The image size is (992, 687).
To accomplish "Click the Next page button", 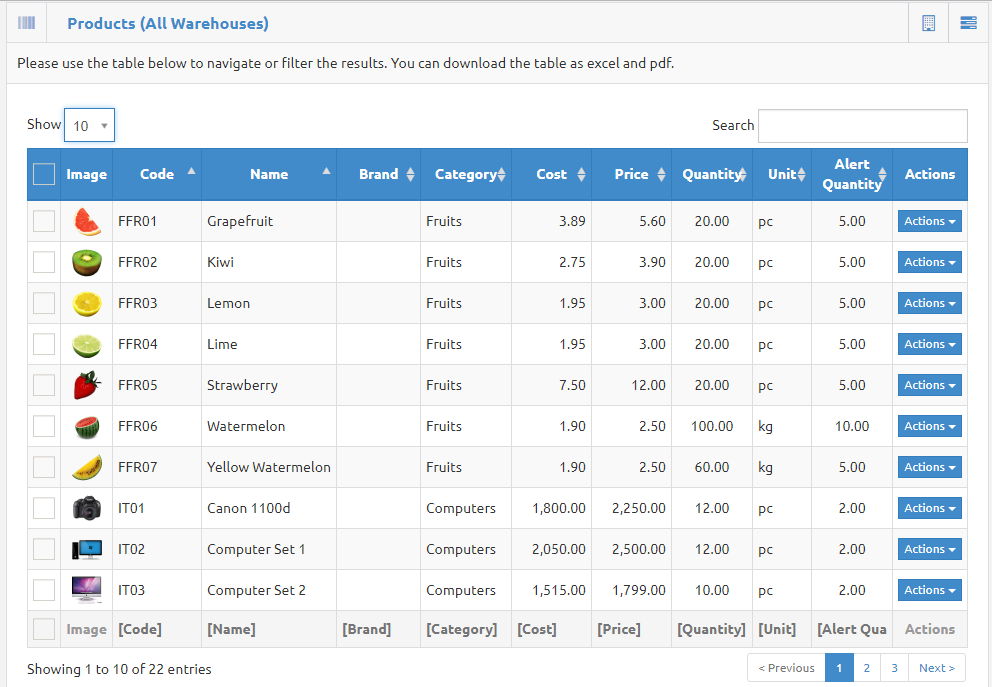I will [937, 668].
